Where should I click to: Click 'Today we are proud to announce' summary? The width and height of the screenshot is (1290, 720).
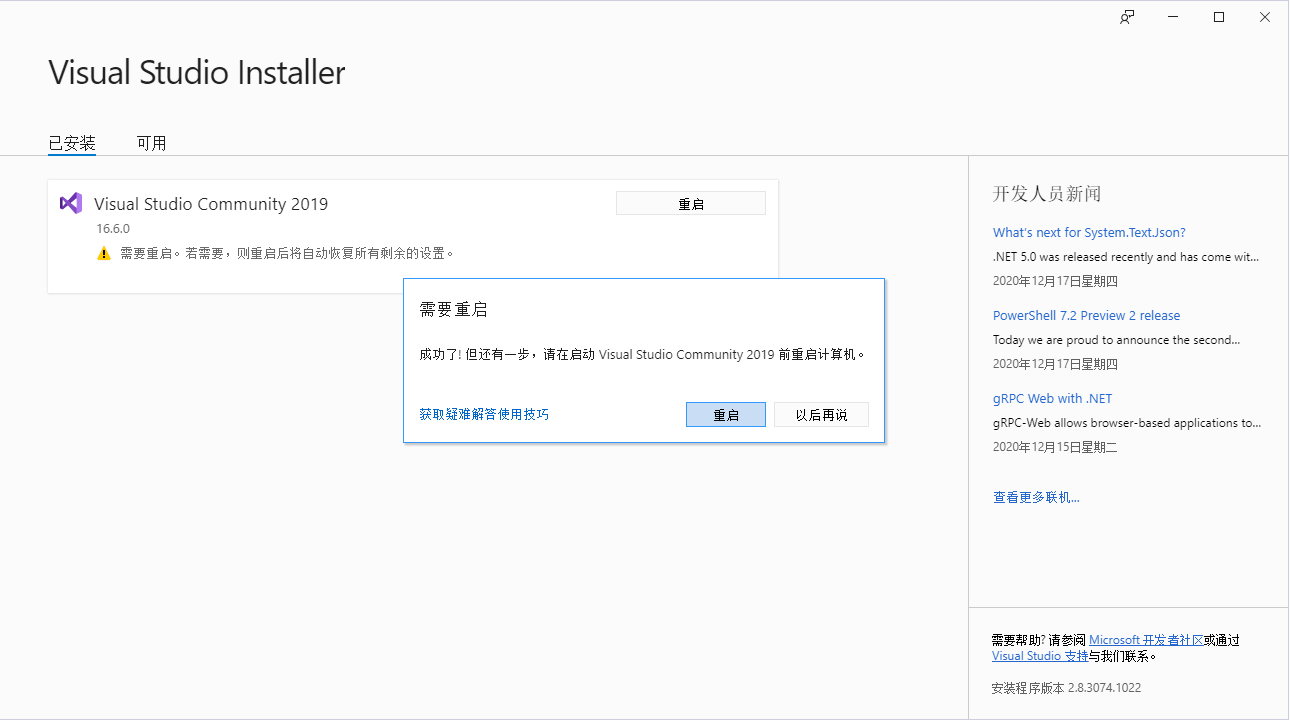pyautogui.click(x=1117, y=340)
